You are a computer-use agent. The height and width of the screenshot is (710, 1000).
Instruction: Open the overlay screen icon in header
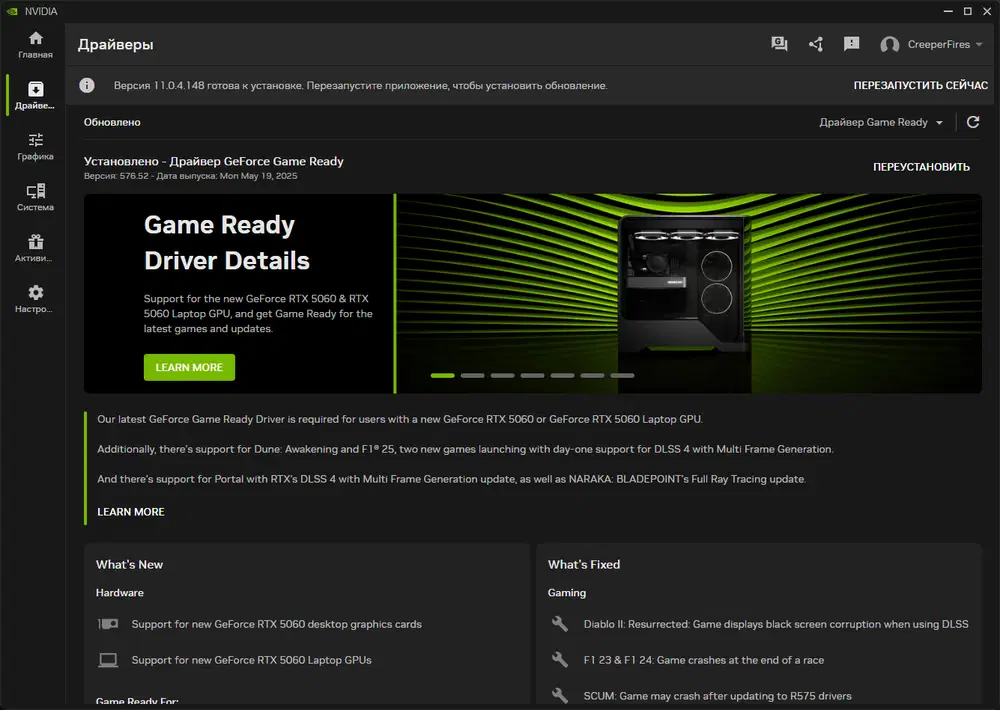tap(779, 44)
